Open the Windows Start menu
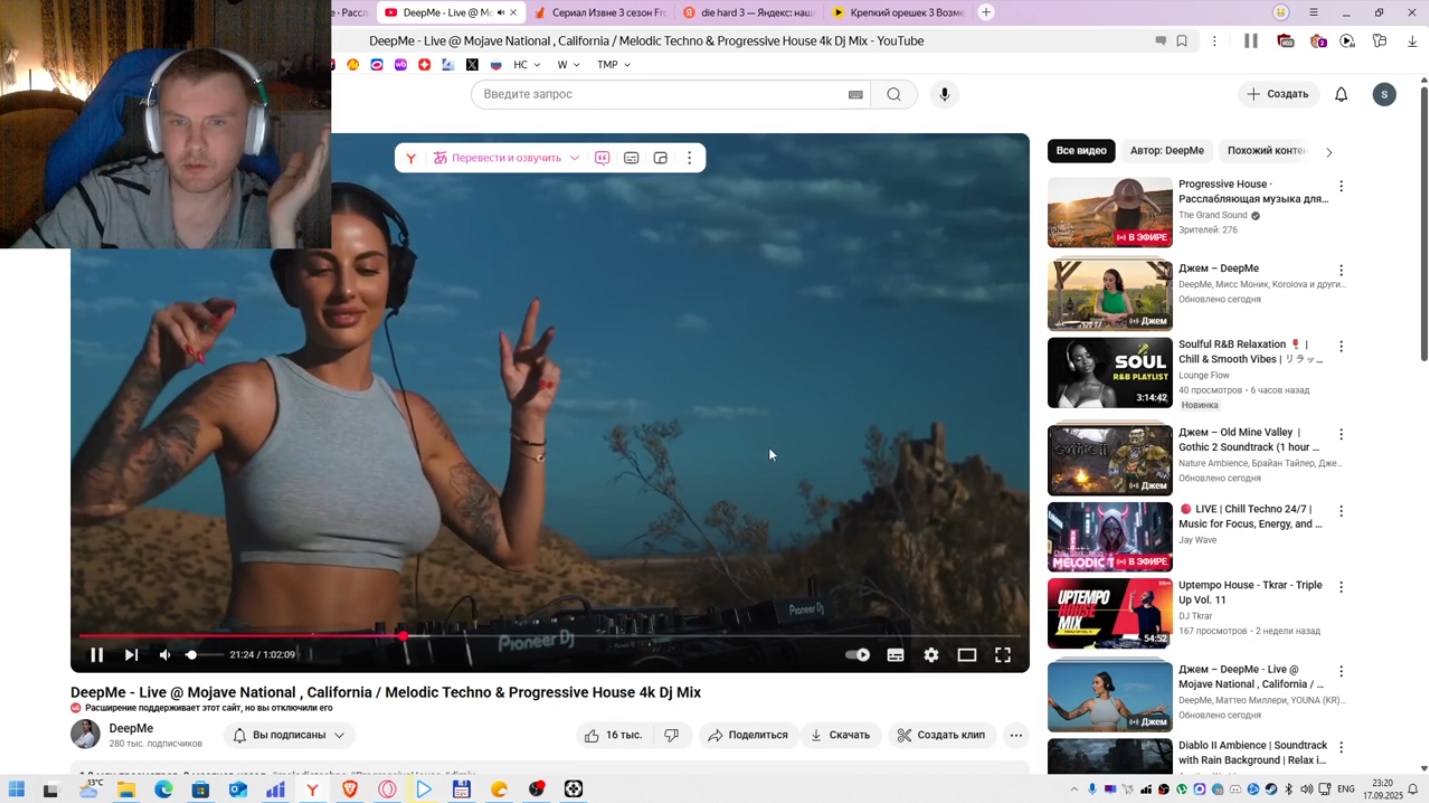 pos(16,789)
